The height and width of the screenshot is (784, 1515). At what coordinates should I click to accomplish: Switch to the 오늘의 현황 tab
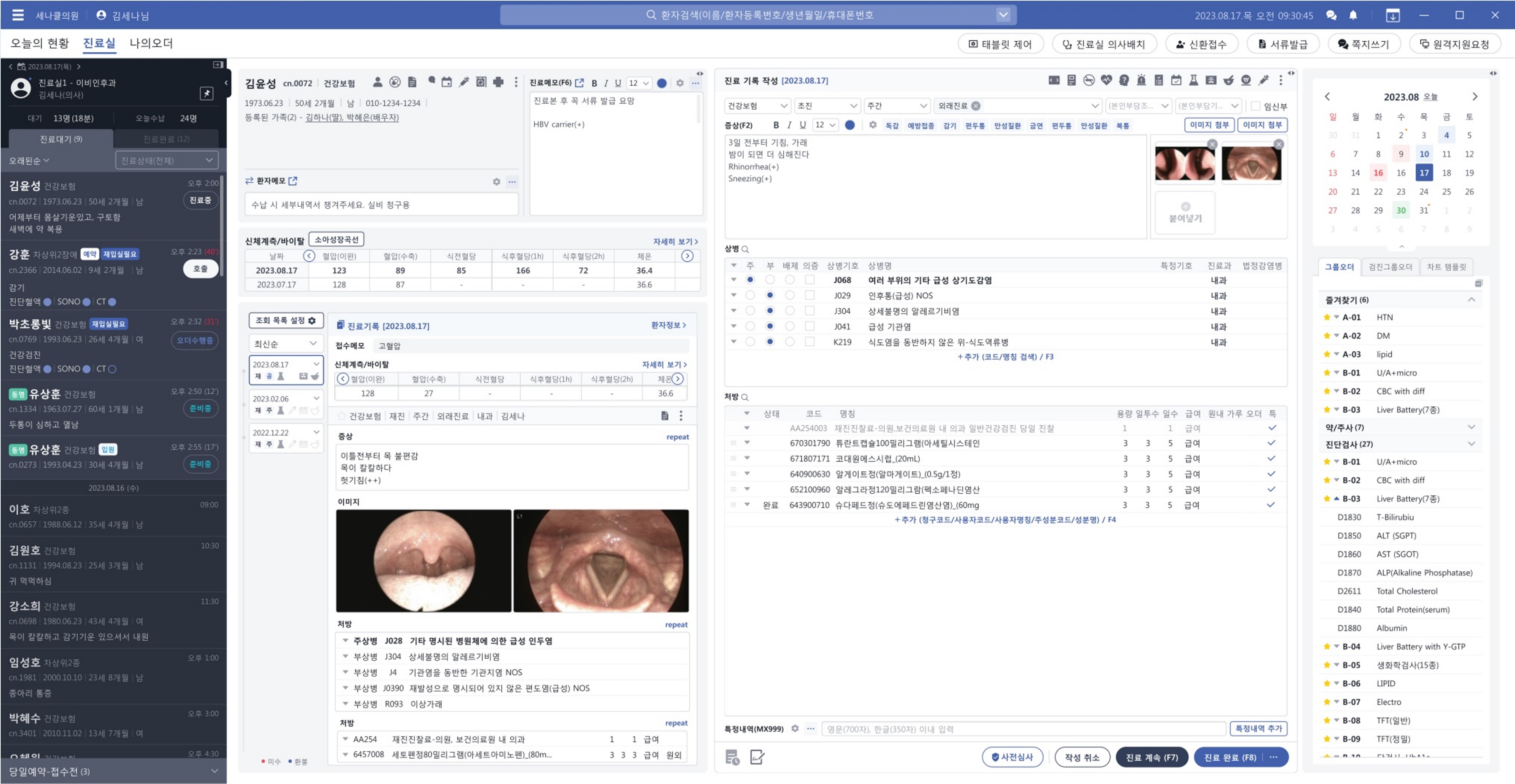tap(39, 43)
